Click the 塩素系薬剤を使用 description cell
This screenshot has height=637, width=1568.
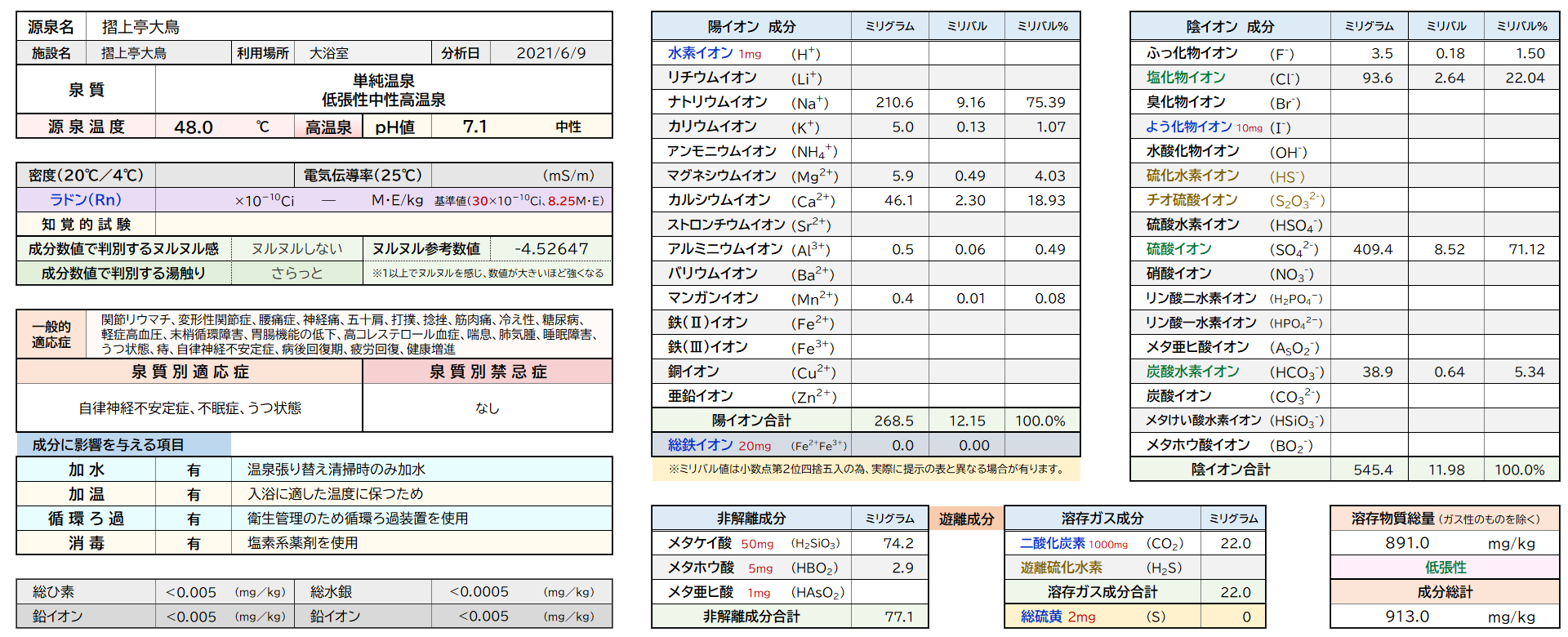302,543
